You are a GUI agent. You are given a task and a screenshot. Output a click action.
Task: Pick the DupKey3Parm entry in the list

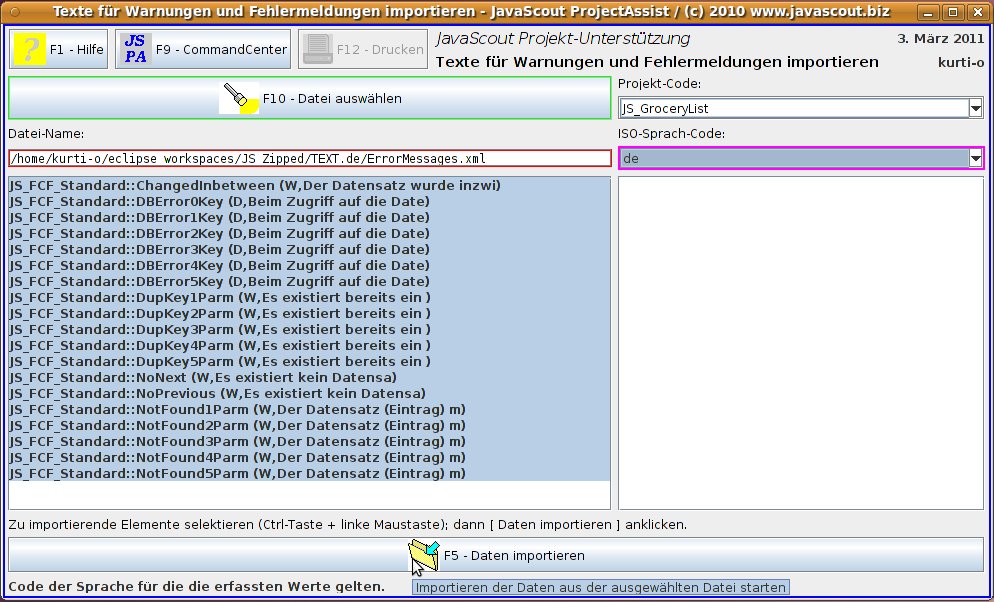click(x=219, y=330)
